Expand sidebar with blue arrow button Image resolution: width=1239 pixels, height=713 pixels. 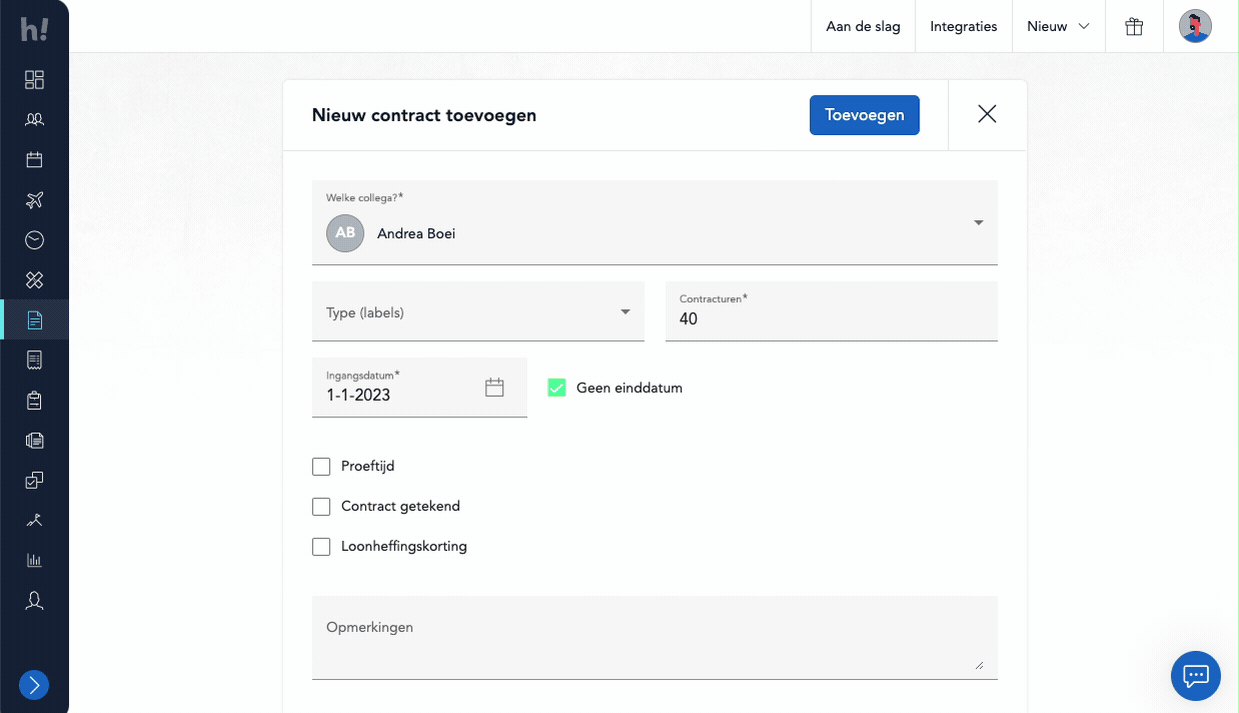(34, 685)
